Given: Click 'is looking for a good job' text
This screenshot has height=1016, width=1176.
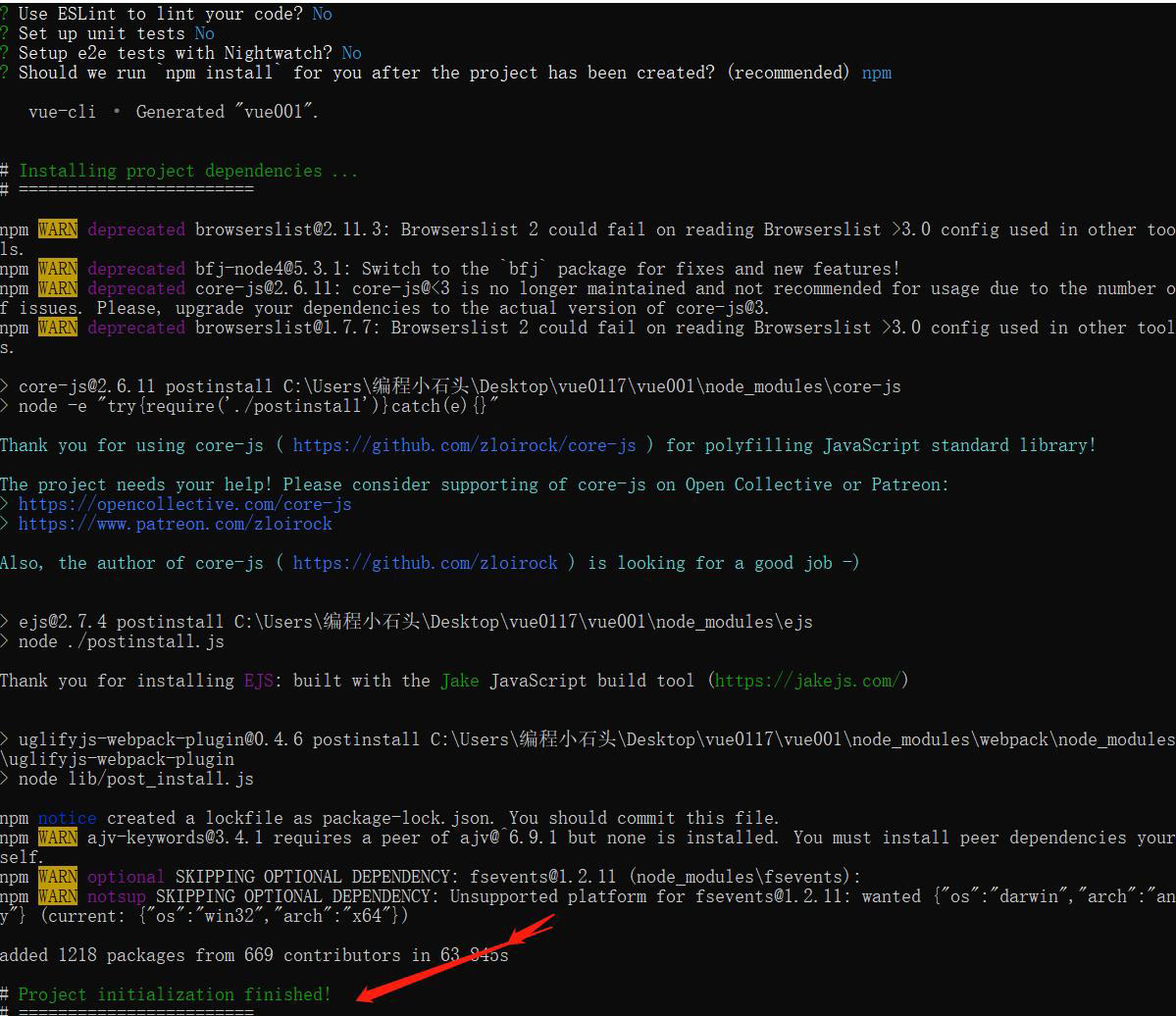Looking at the screenshot, I should pos(723,562).
